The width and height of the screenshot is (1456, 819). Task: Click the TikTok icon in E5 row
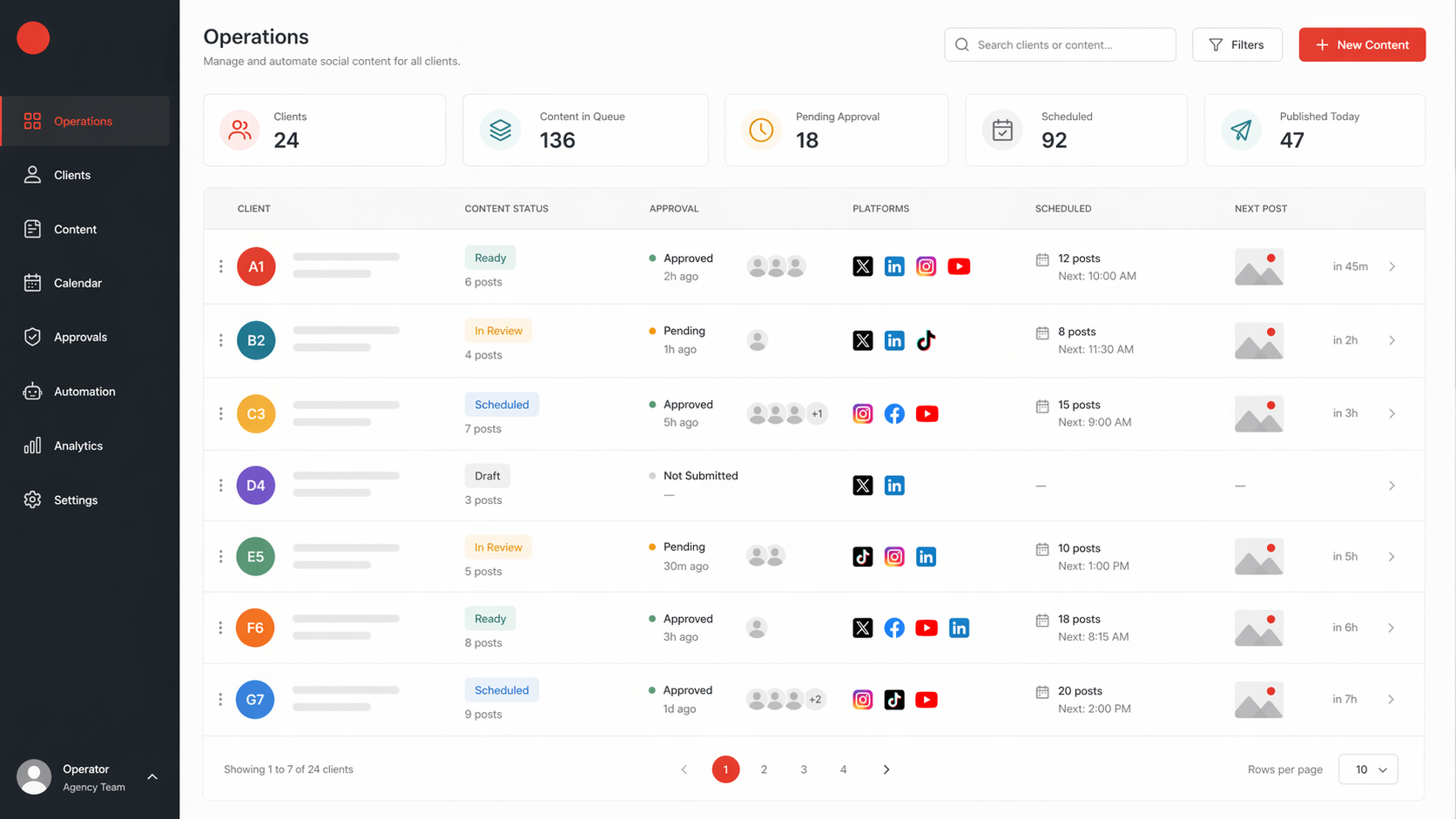click(x=863, y=556)
